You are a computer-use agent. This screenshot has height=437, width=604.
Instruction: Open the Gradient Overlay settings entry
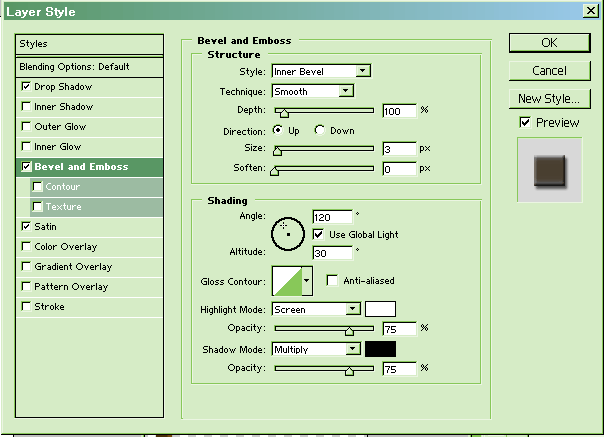coord(73,267)
